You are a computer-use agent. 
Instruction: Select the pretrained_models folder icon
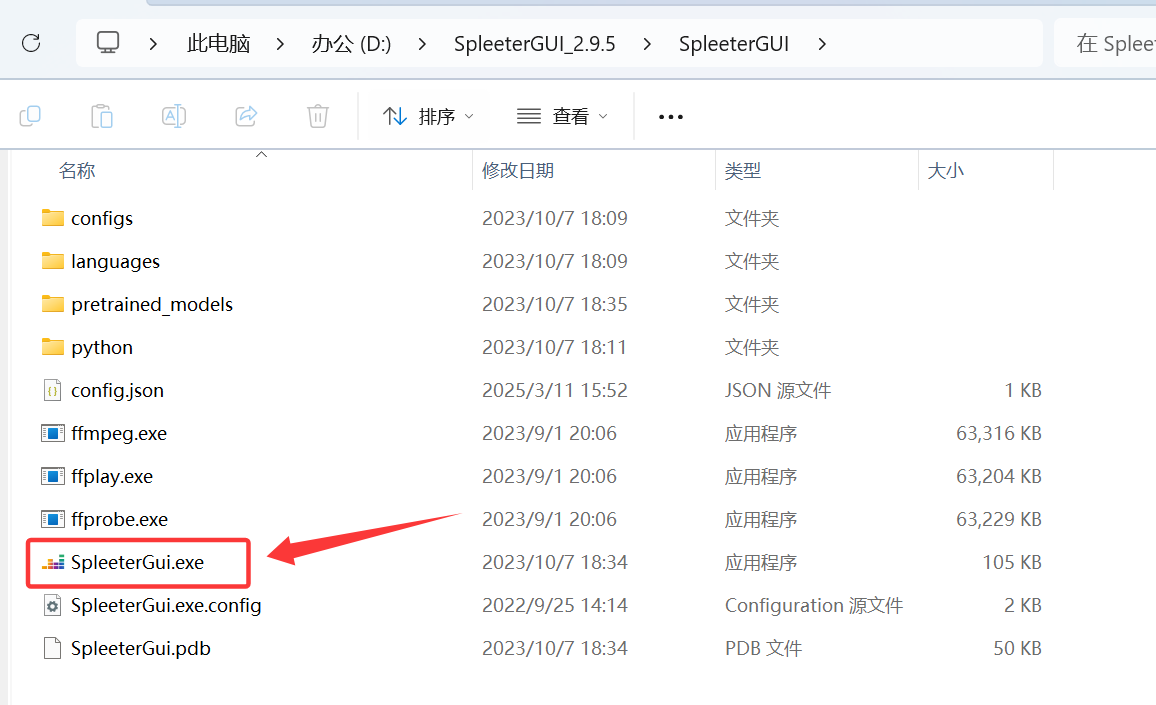tap(52, 304)
